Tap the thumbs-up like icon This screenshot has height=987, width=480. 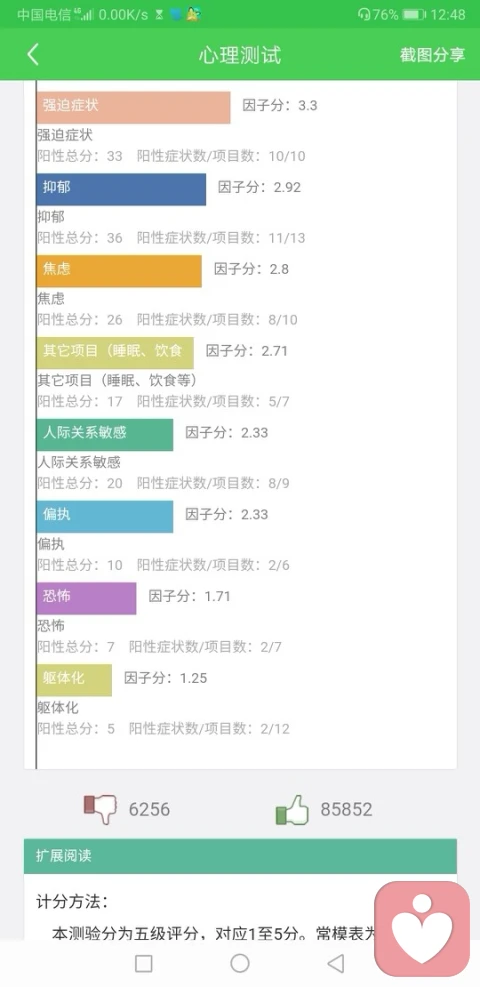click(x=293, y=809)
